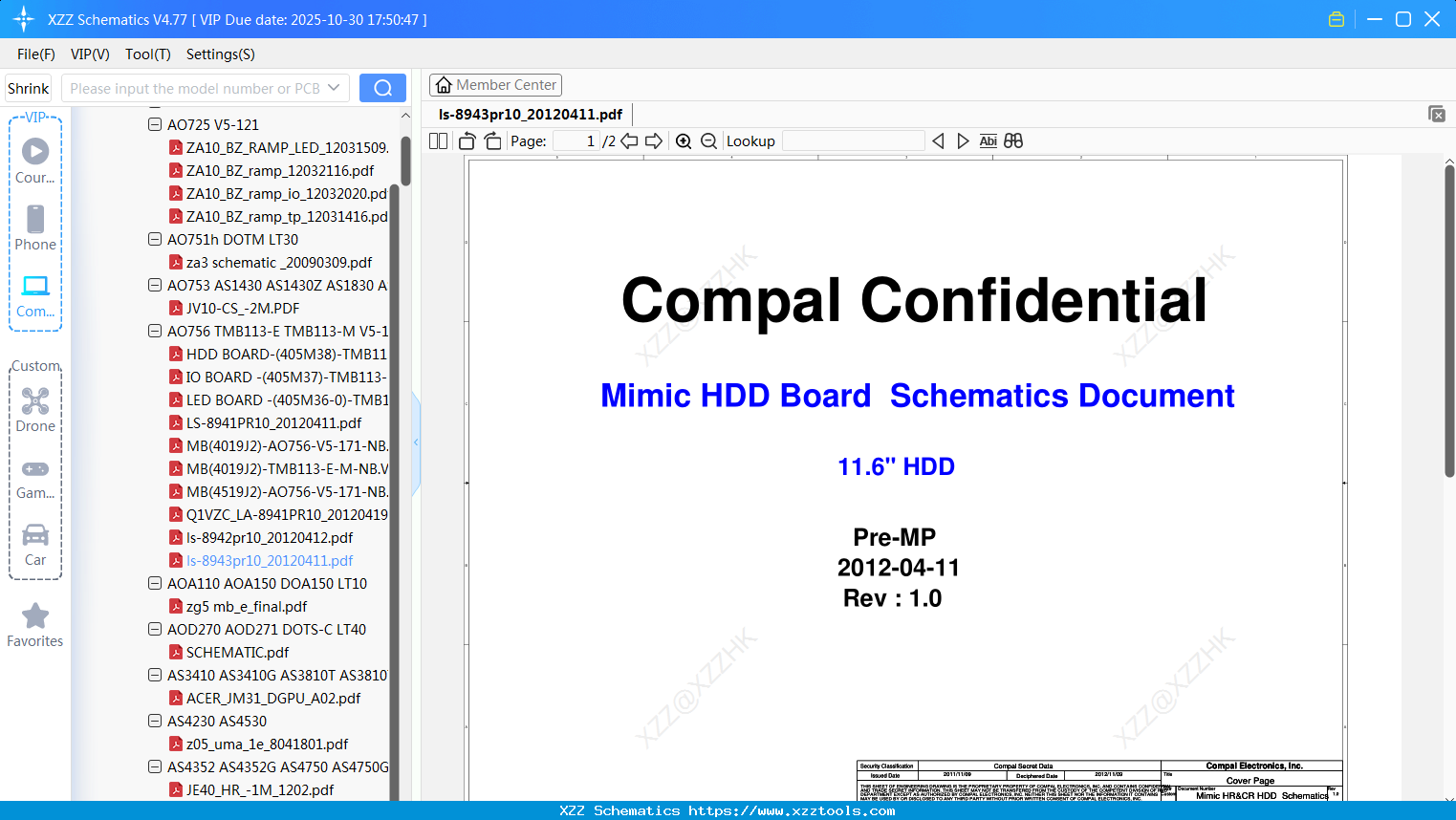The height and width of the screenshot is (820, 1456).
Task: Open JV10-CS_-2M.PDF file
Action: [235, 308]
